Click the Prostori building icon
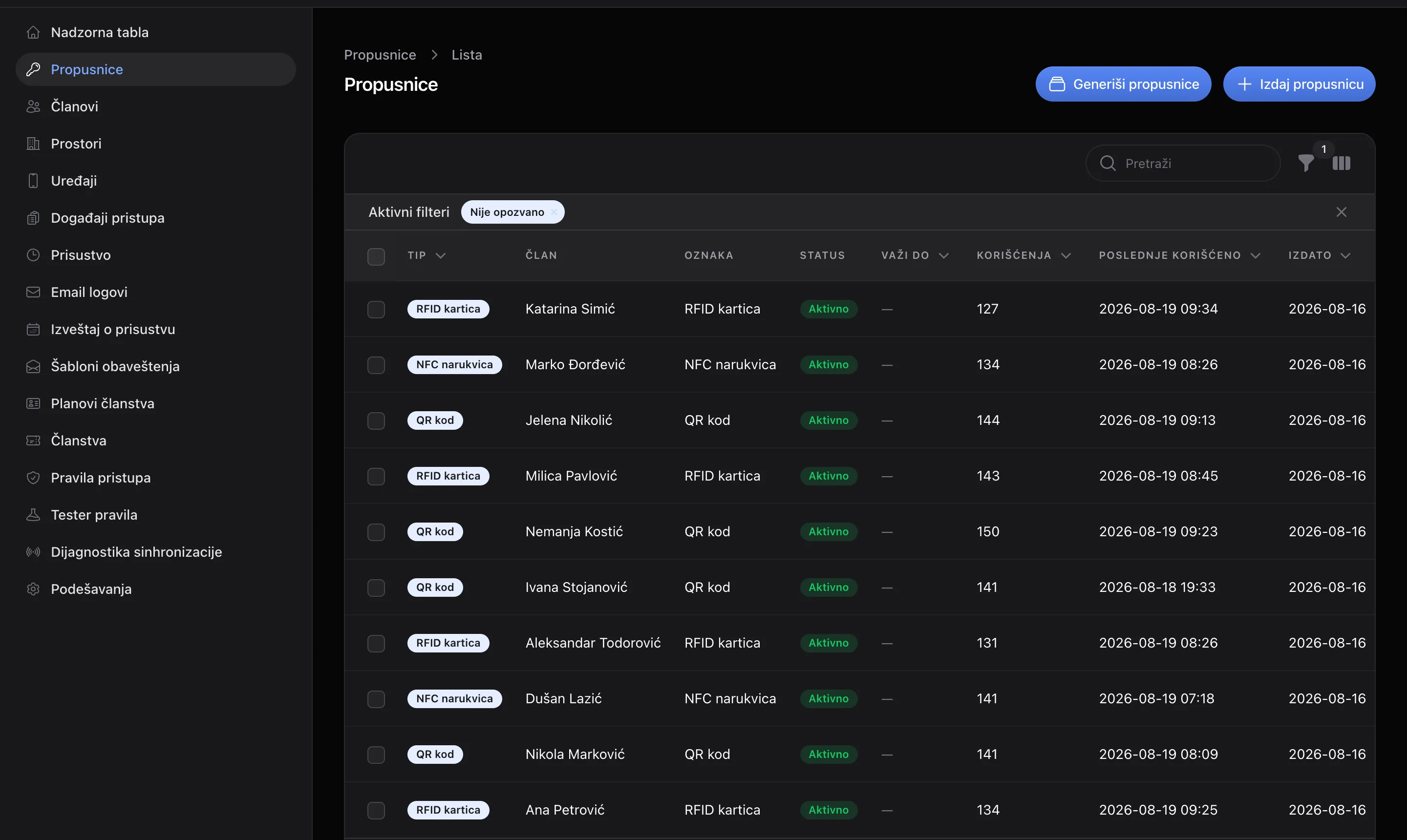This screenshot has width=1407, height=840. tap(33, 144)
